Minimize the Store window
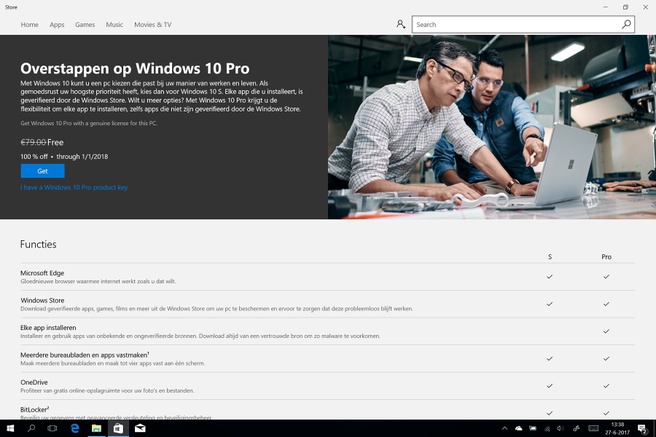656x437 pixels. pos(605,7)
